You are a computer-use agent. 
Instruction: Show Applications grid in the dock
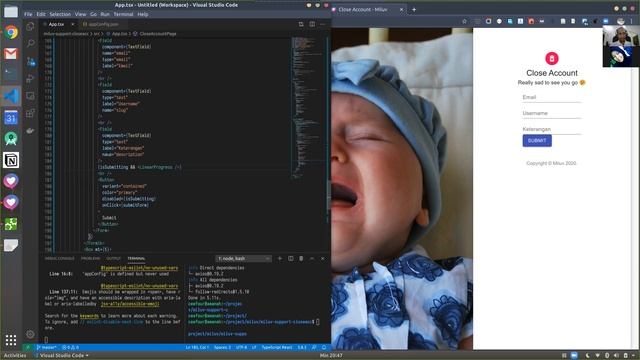coord(11,340)
